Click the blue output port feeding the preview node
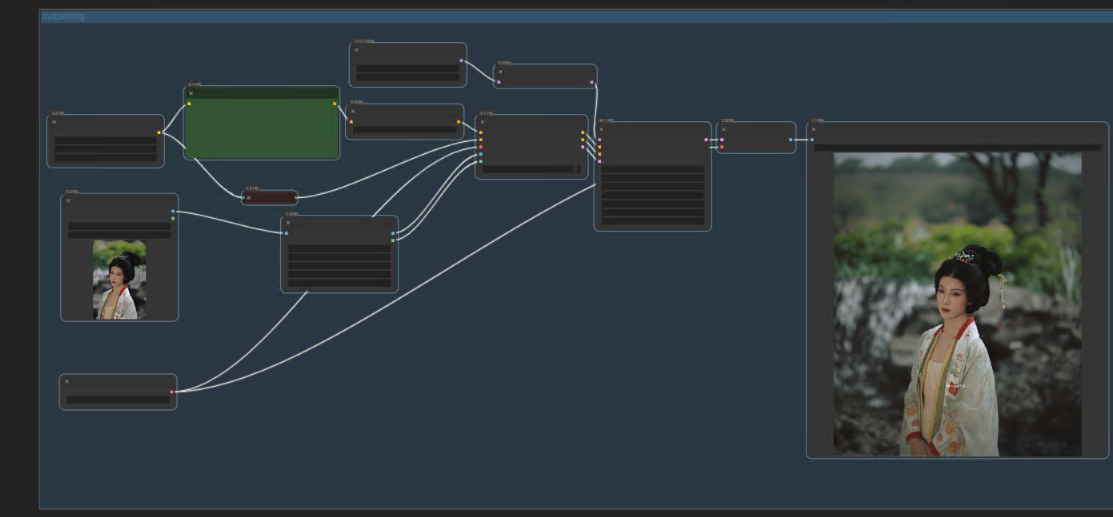This screenshot has height=517, width=1113. [791, 140]
